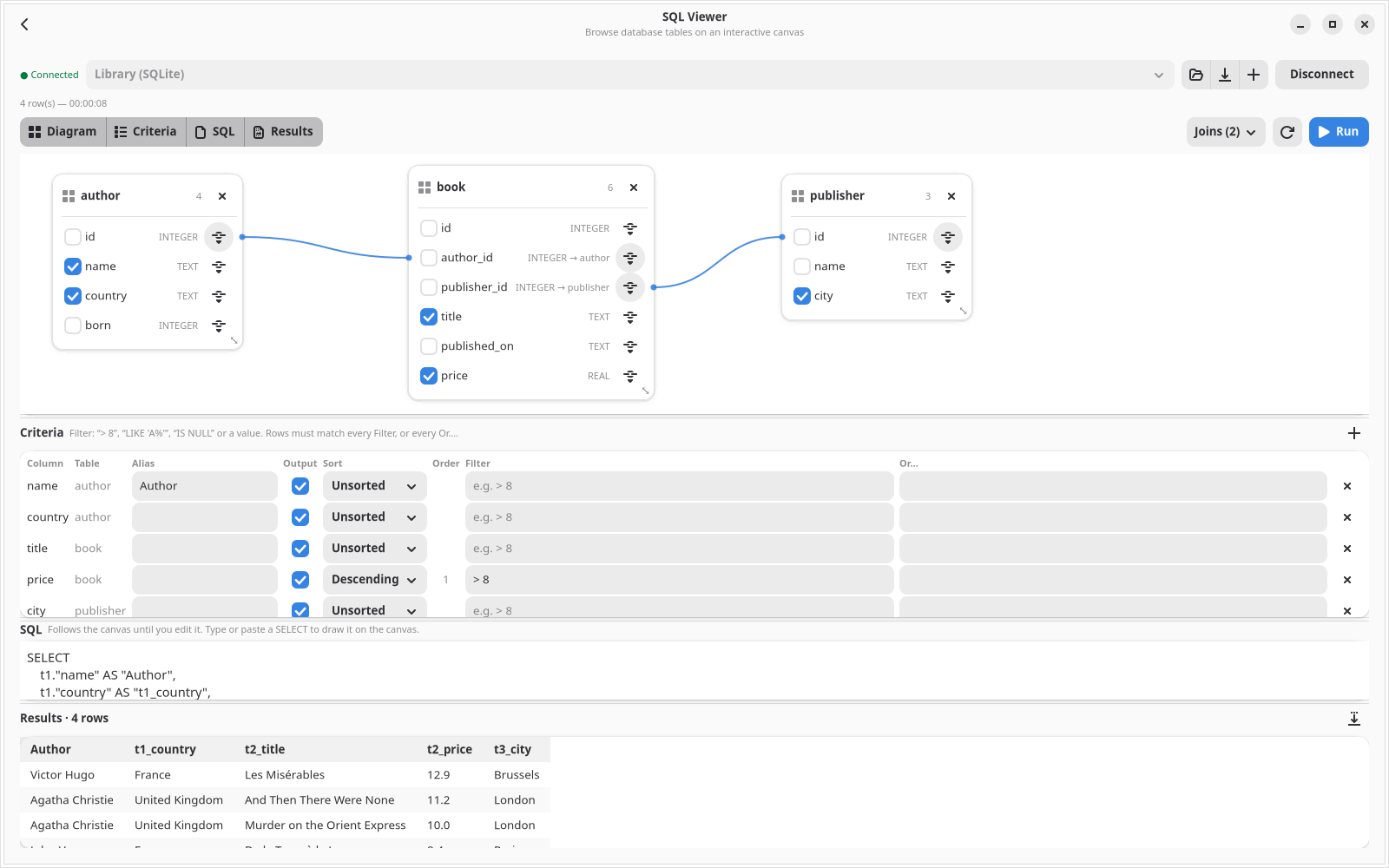Screen dimensions: 1389x868
Task: Delete the price criteria row
Action: tap(1347, 580)
